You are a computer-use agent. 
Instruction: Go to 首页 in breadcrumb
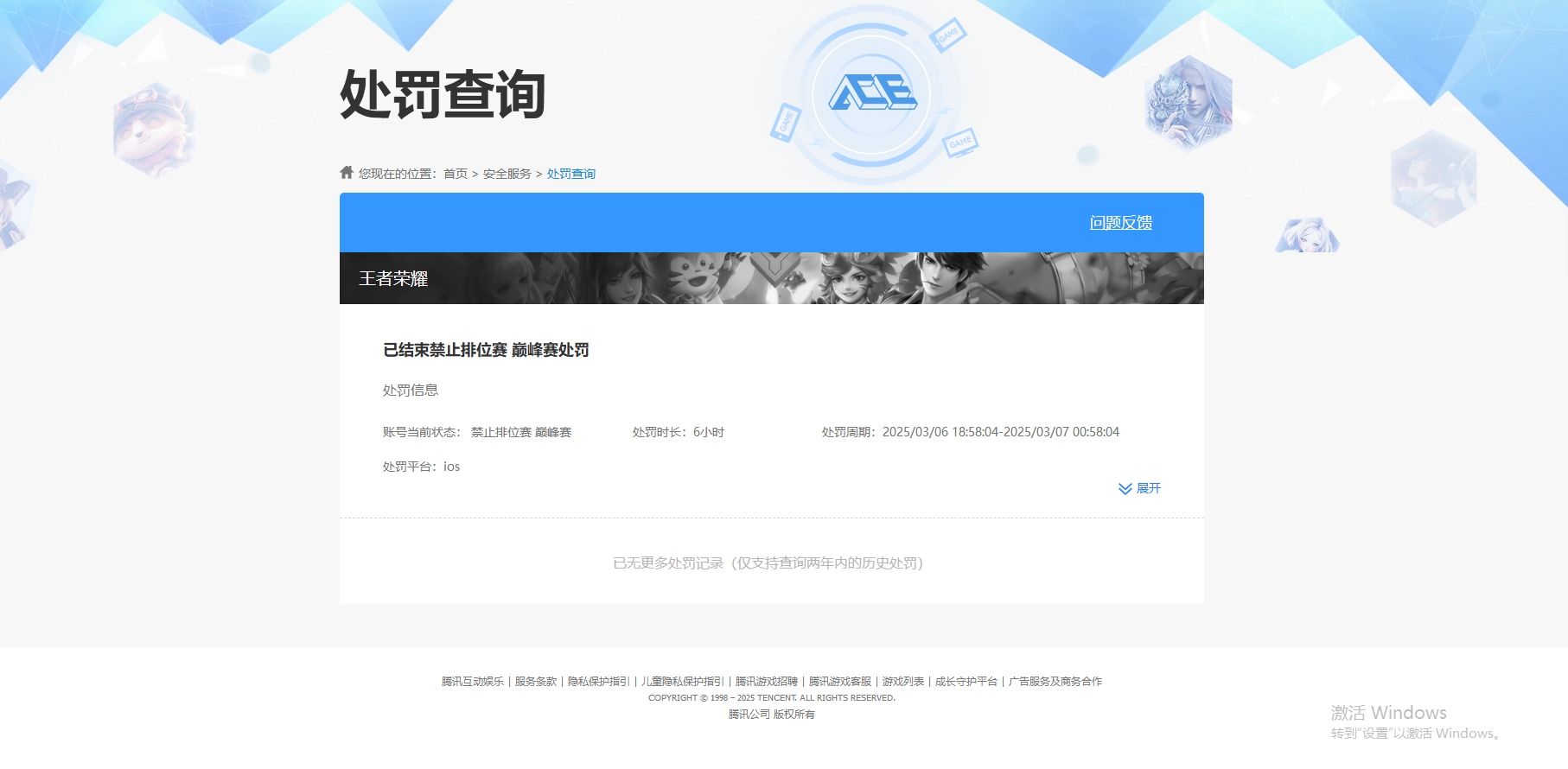455,174
